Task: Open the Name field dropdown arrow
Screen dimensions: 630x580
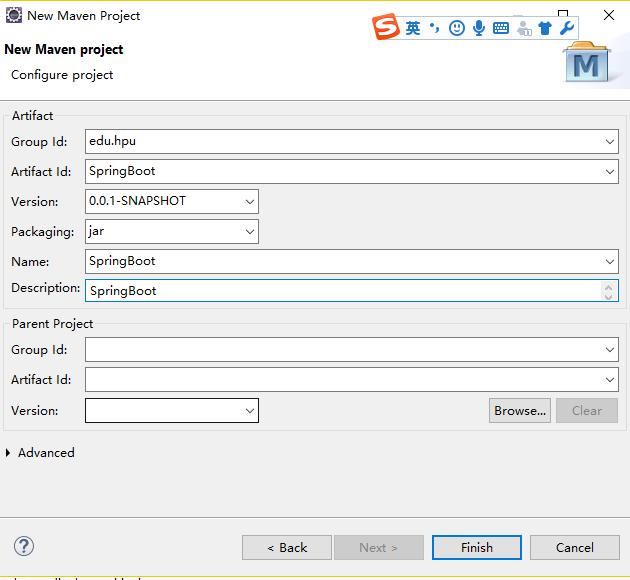Action: pyautogui.click(x=610, y=262)
